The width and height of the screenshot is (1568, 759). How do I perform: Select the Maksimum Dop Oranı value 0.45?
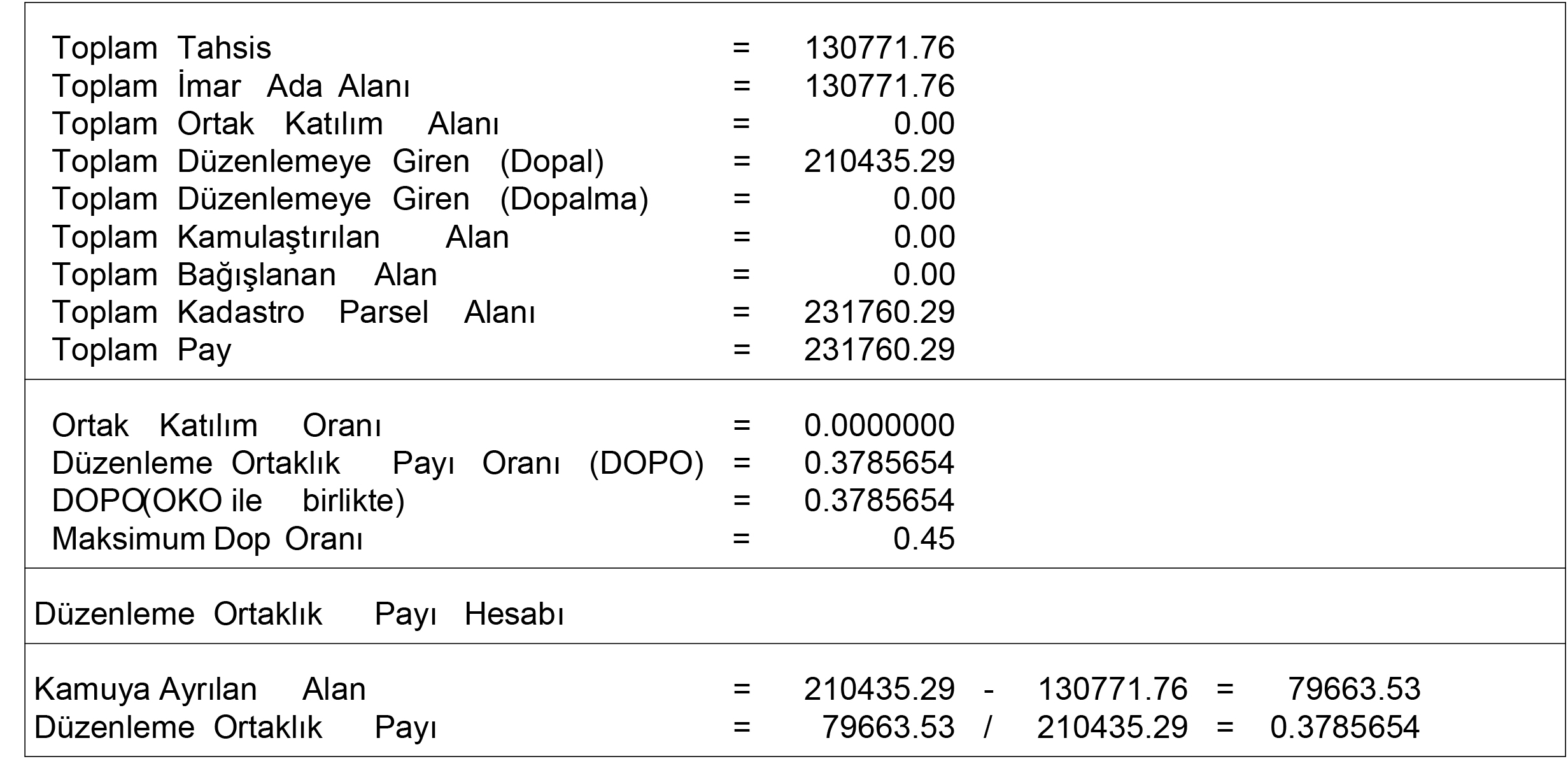[924, 539]
